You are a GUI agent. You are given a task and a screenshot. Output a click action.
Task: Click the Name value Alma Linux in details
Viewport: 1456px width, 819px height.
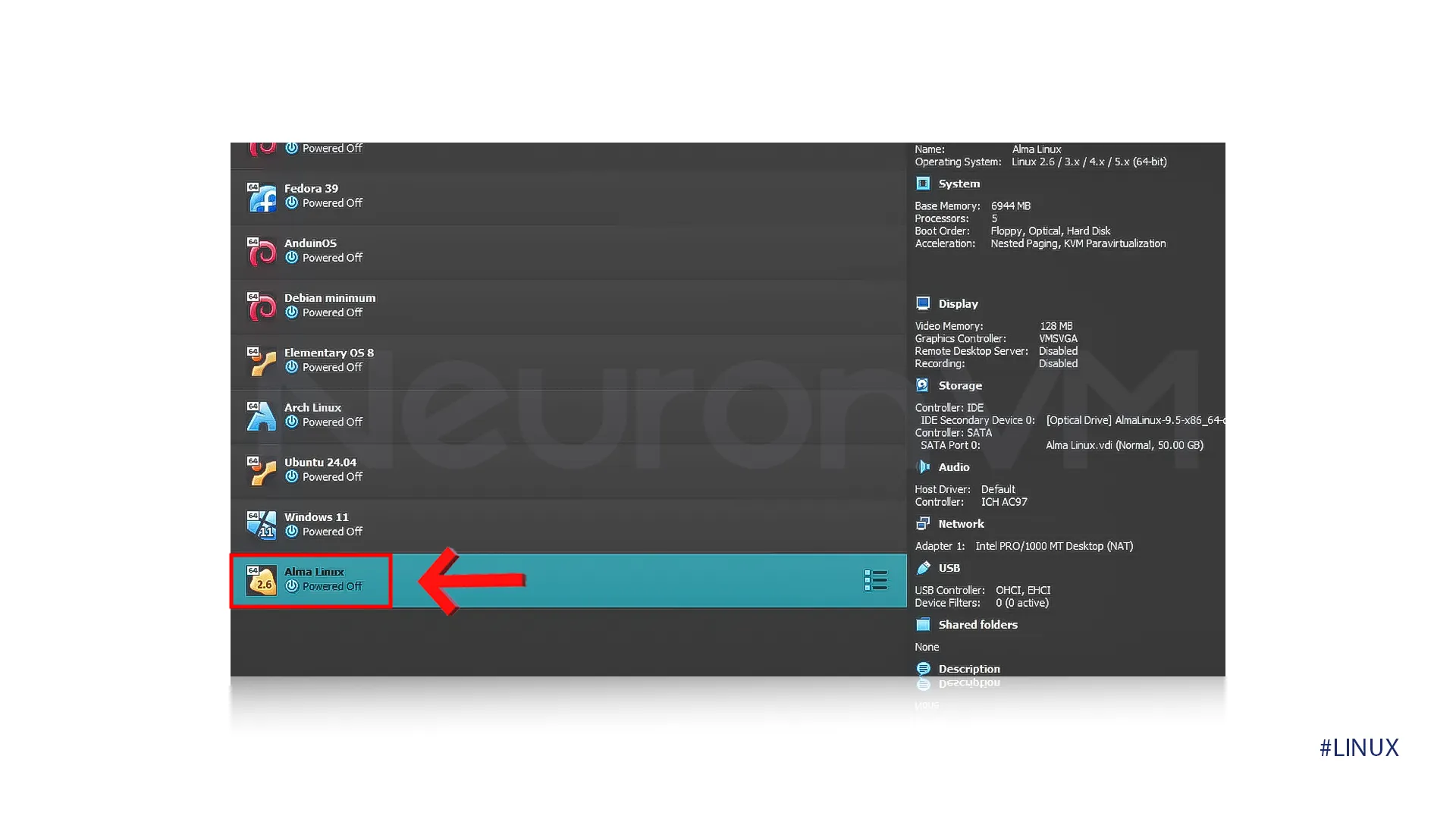[1037, 149]
